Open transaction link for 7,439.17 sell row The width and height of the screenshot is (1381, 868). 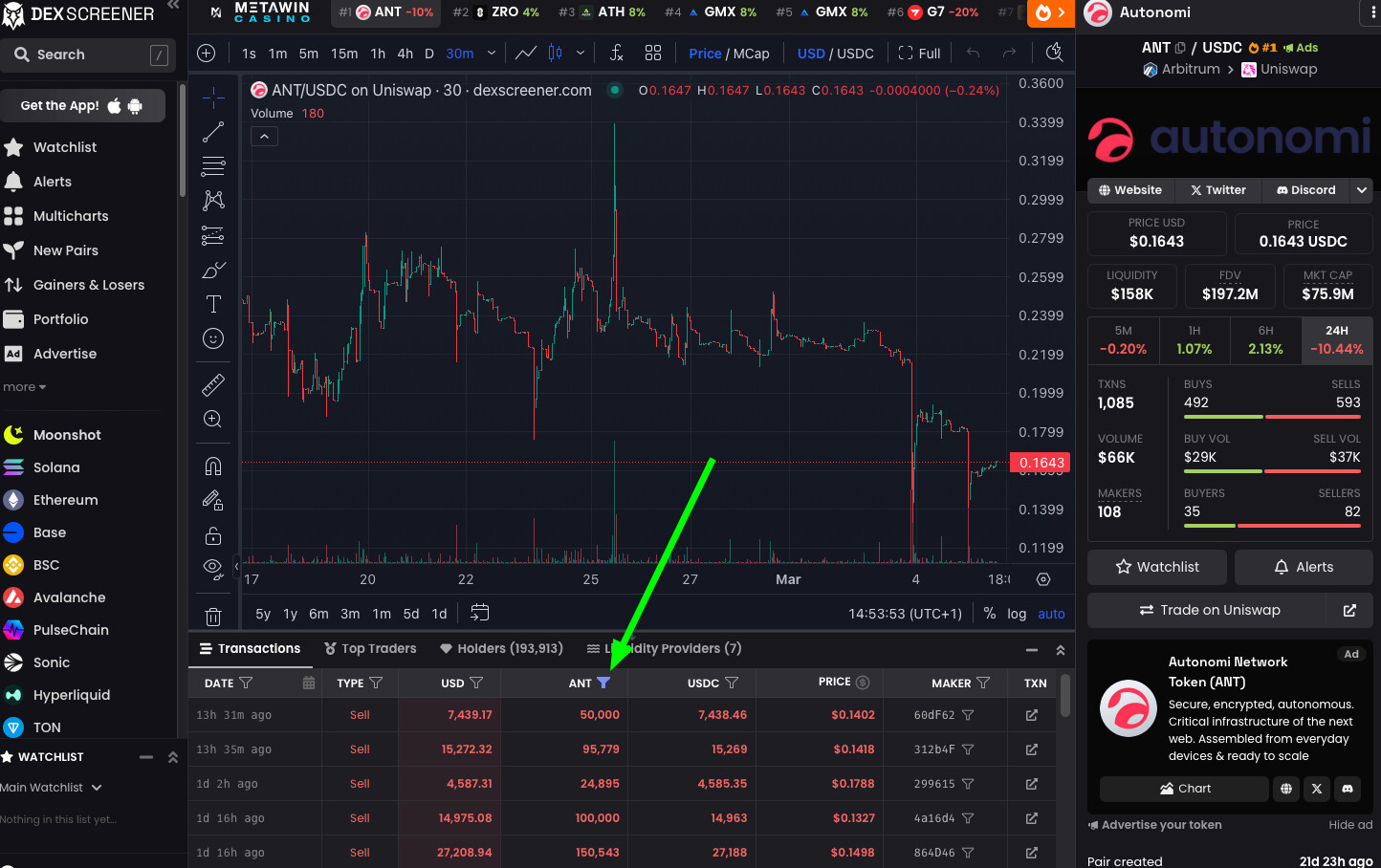click(1032, 715)
